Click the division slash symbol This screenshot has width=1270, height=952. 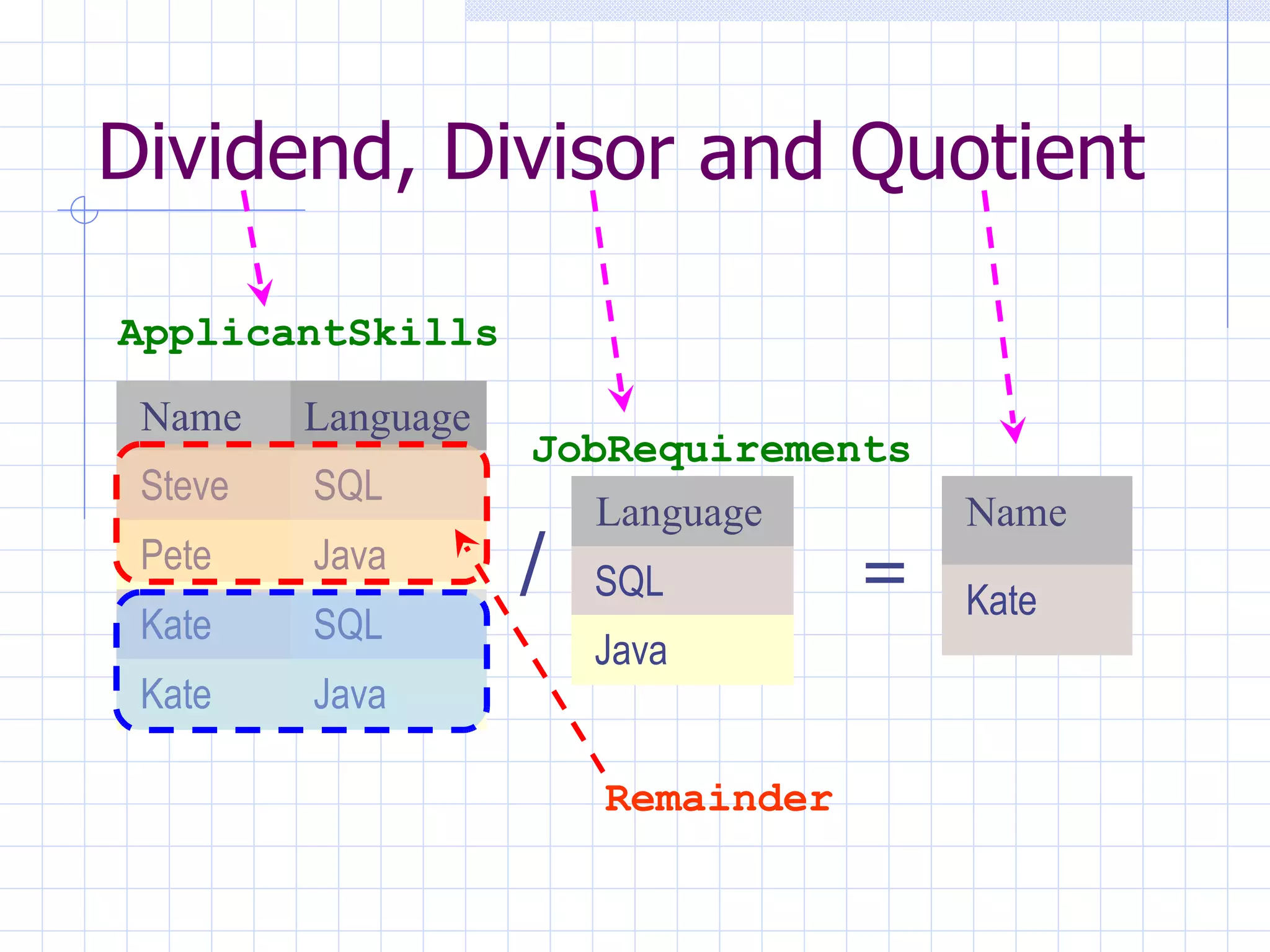(x=533, y=563)
